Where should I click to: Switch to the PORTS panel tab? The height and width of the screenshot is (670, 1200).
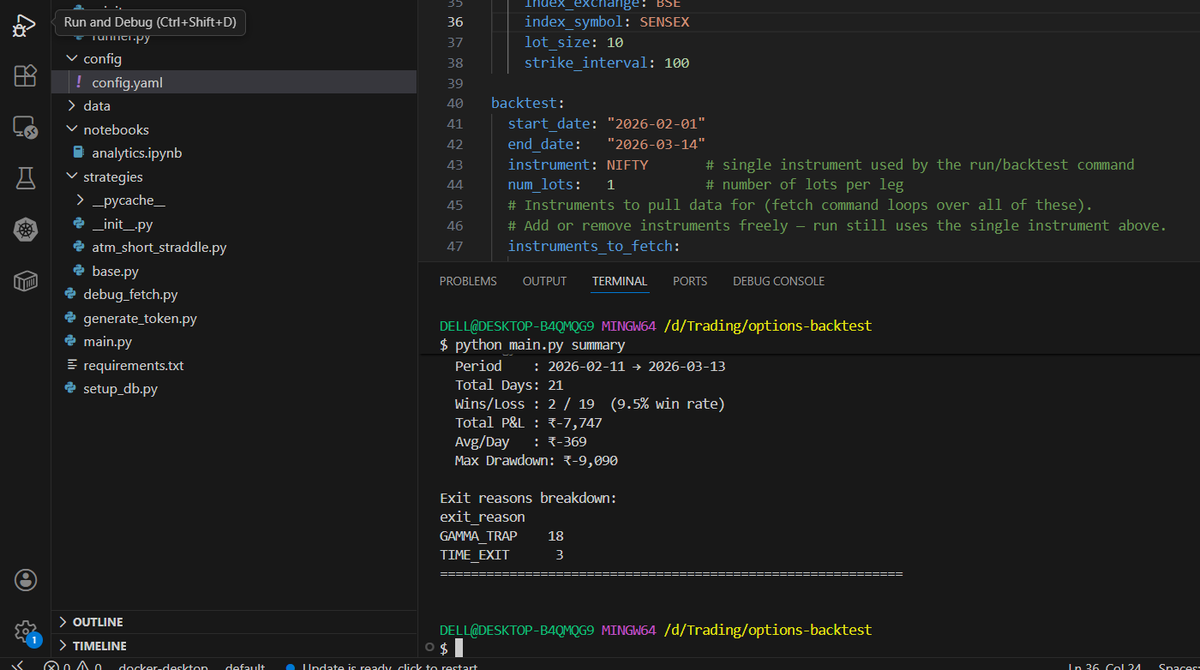690,281
